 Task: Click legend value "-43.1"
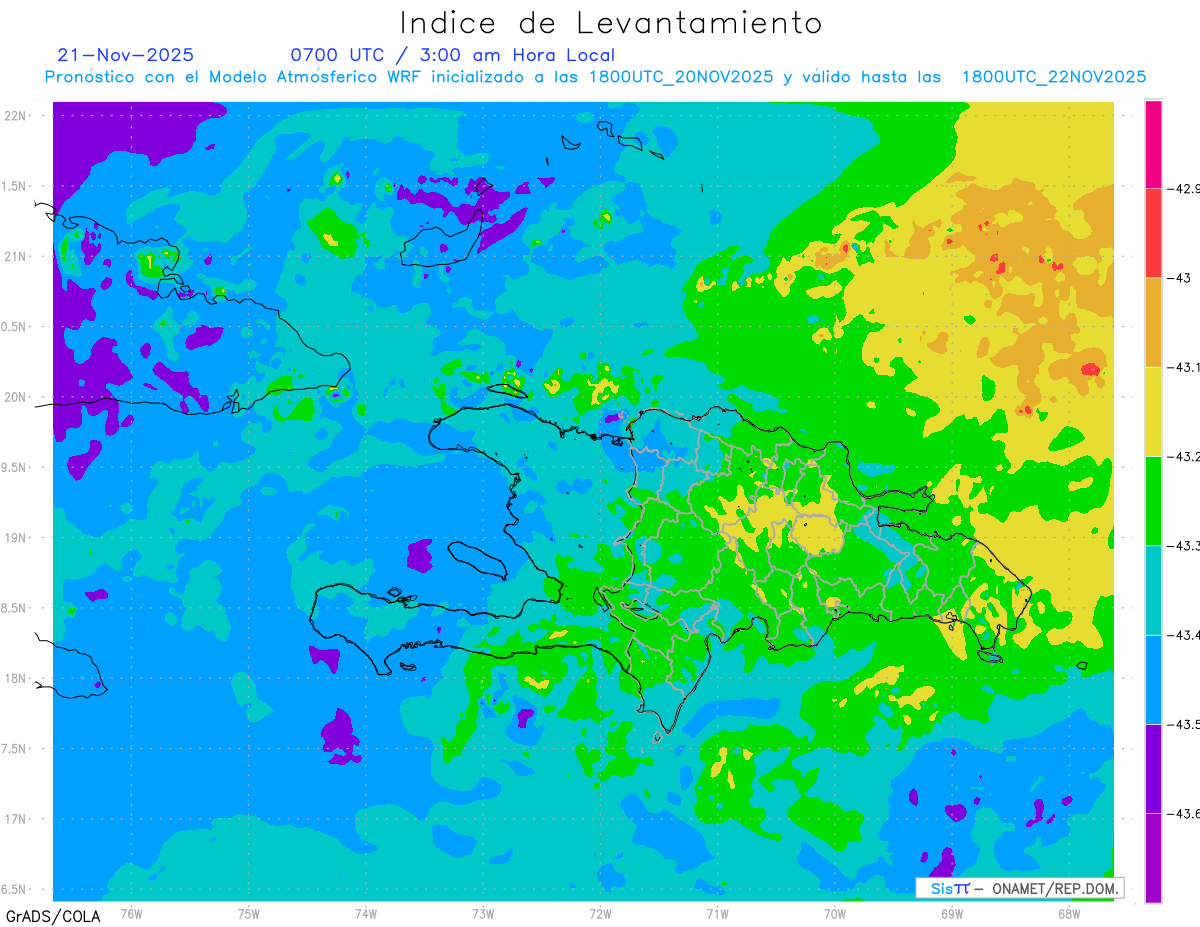click(x=1185, y=367)
